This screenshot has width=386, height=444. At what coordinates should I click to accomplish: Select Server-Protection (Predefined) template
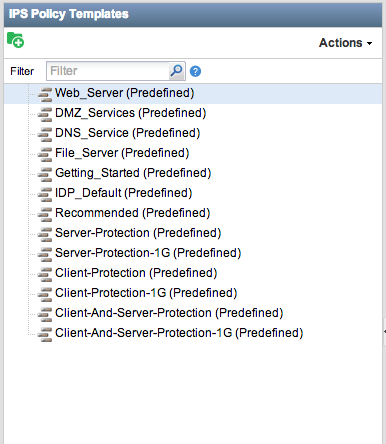[x=138, y=233]
